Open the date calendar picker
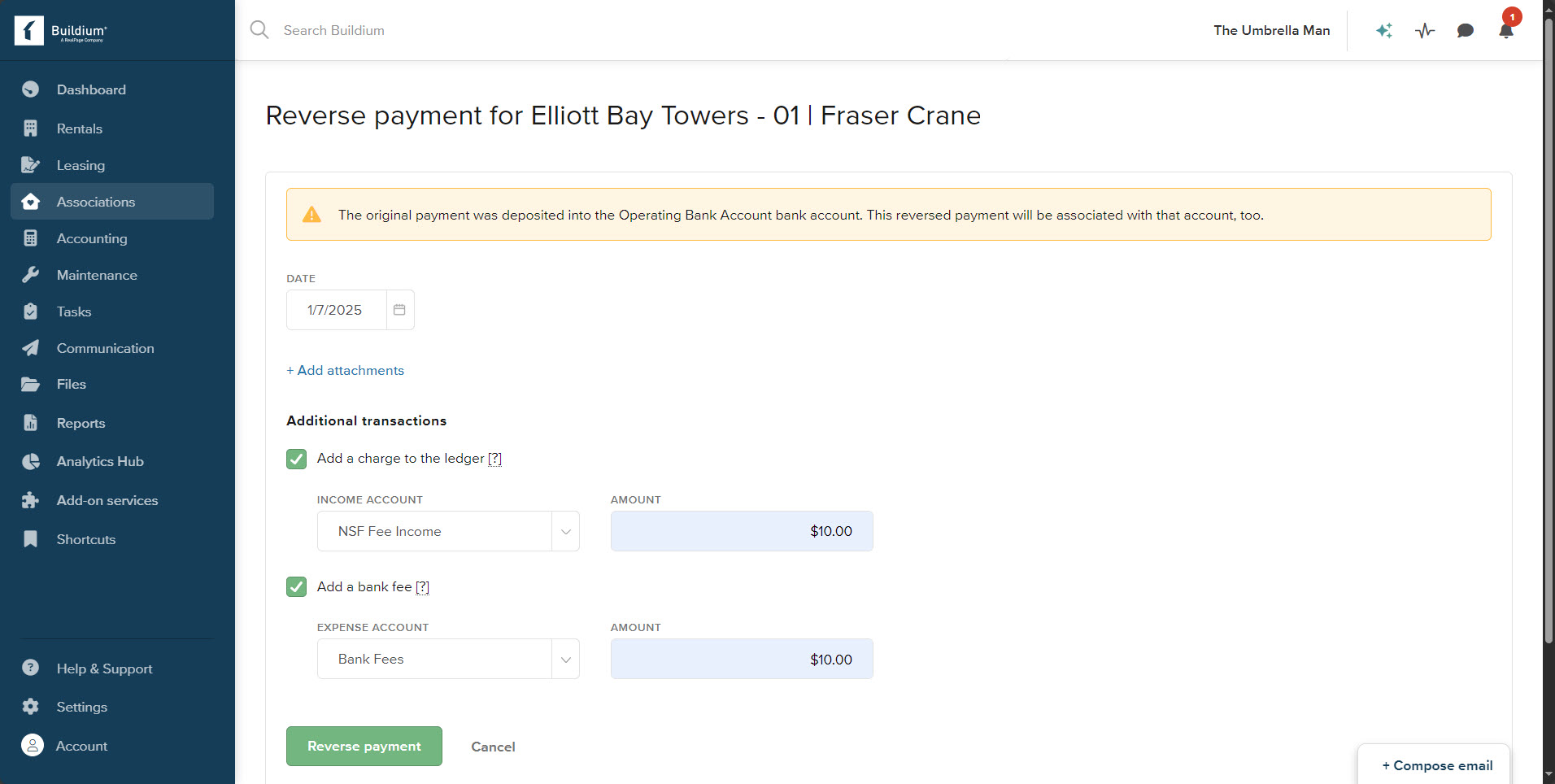 point(399,310)
